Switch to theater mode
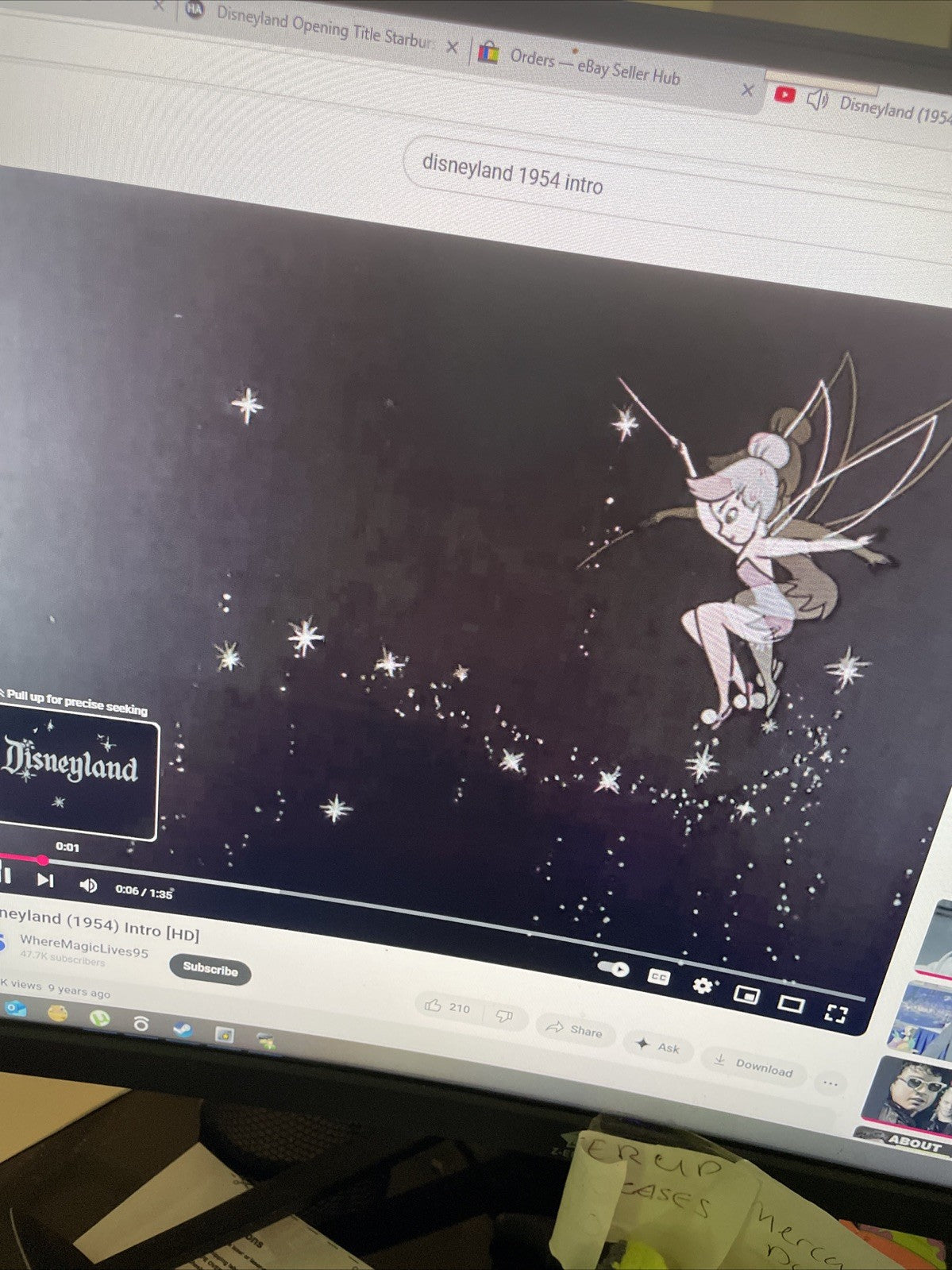This screenshot has width=952, height=1270. pos(790,1004)
